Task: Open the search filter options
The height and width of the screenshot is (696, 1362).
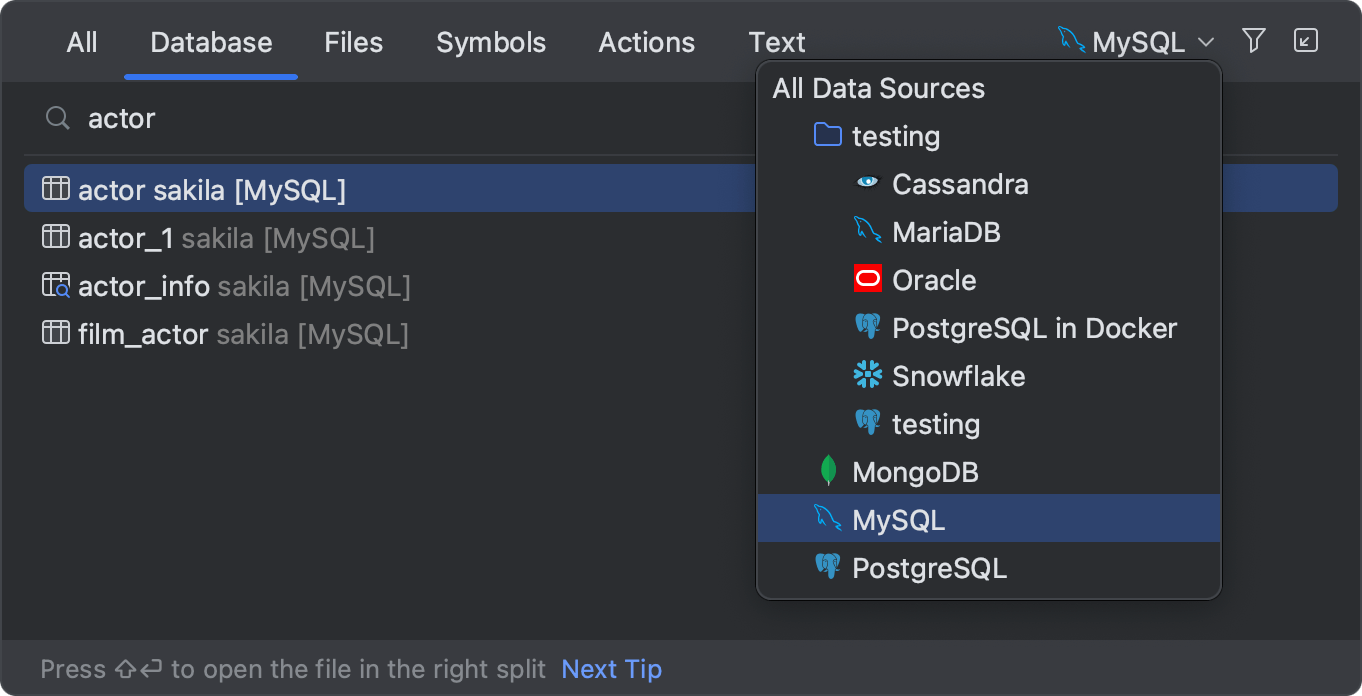Action: coord(1253,41)
